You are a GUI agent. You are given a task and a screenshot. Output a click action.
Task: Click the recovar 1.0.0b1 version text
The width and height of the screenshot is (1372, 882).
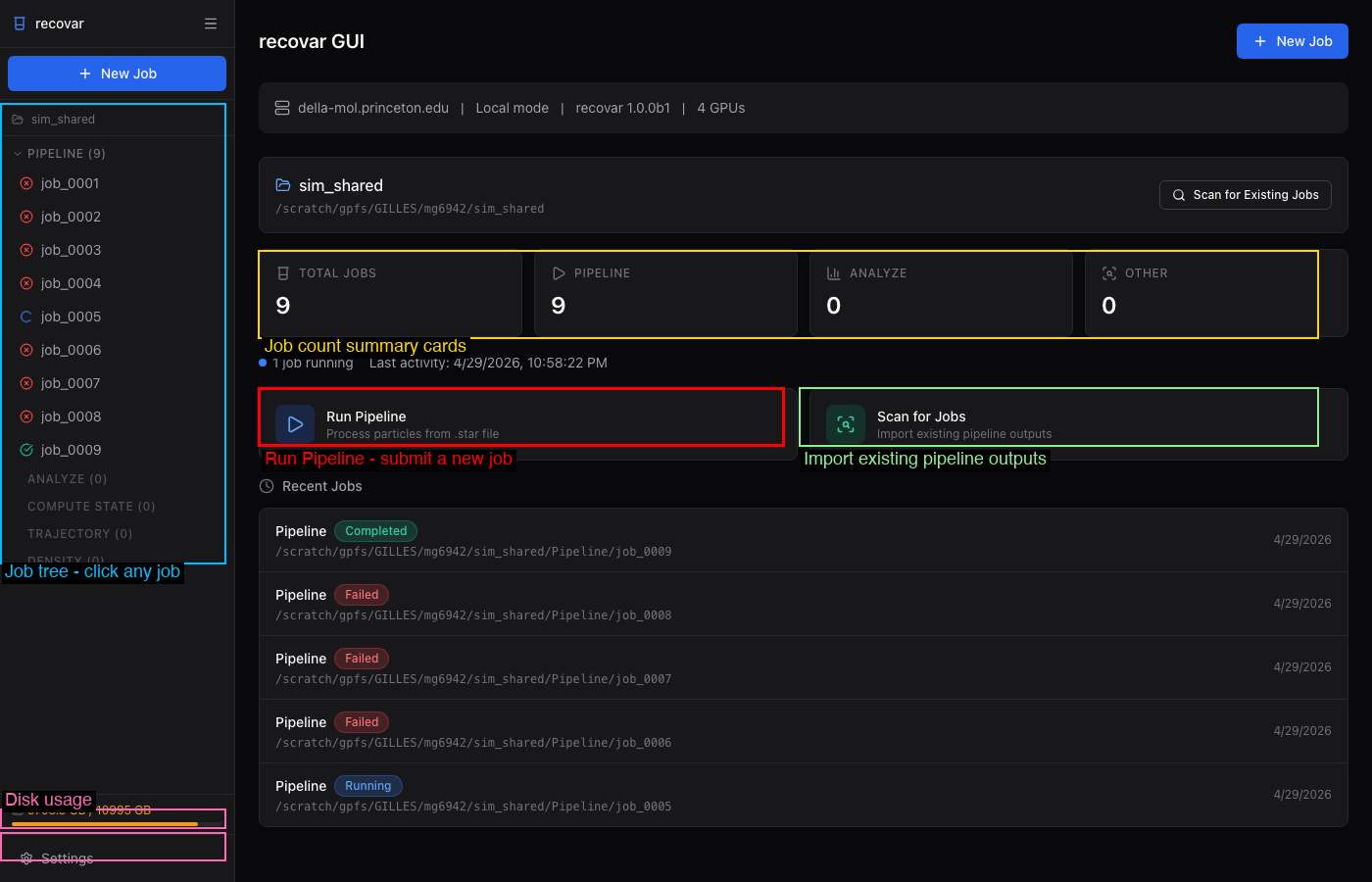coord(623,108)
